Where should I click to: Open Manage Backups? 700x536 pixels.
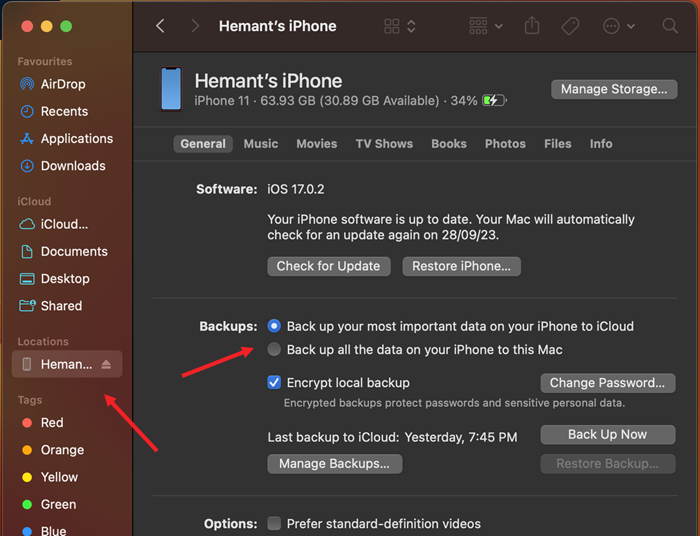(334, 464)
